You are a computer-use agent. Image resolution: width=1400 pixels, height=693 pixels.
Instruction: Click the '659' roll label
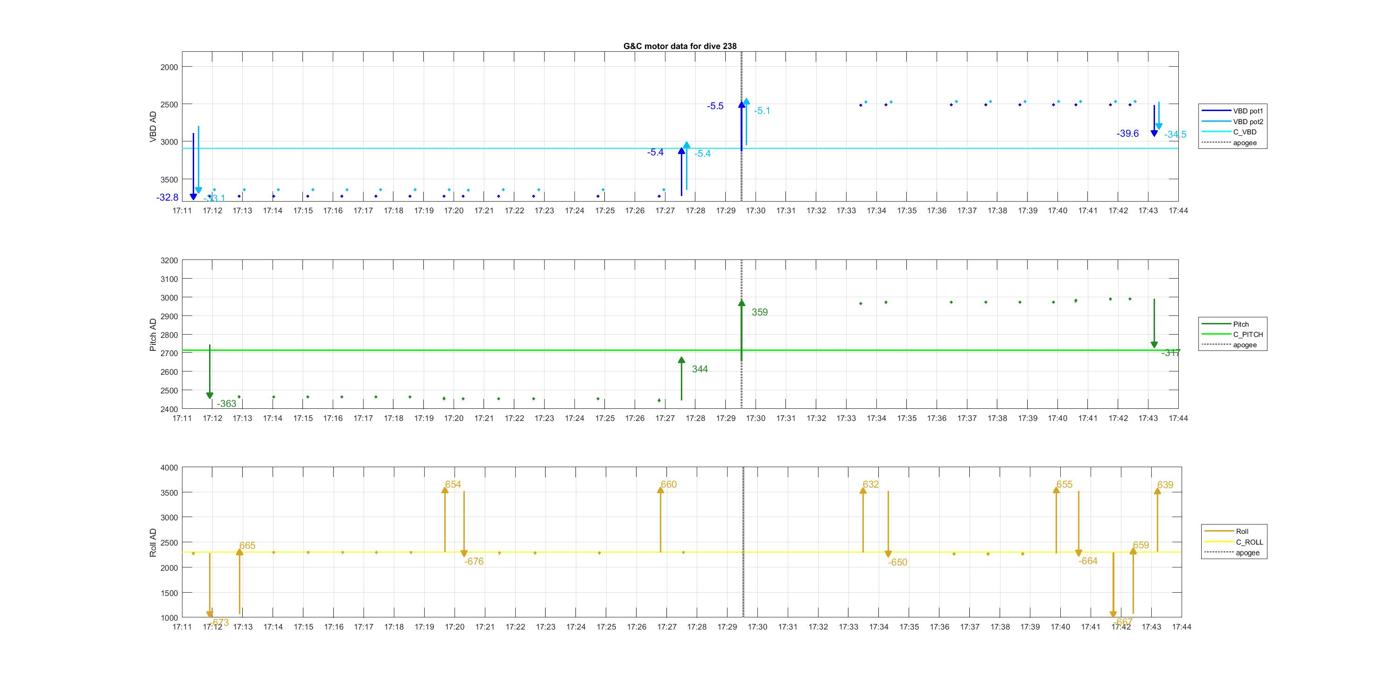click(1141, 546)
